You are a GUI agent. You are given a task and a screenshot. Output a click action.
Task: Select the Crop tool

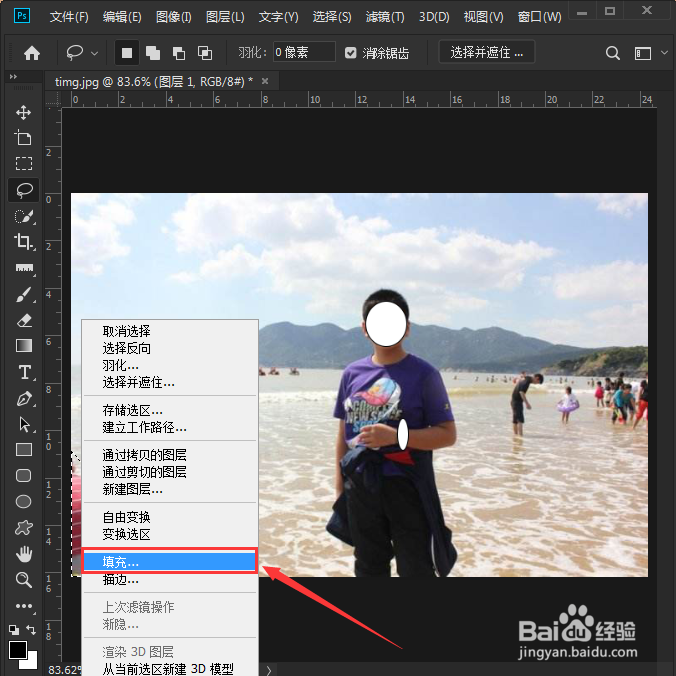tap(24, 242)
